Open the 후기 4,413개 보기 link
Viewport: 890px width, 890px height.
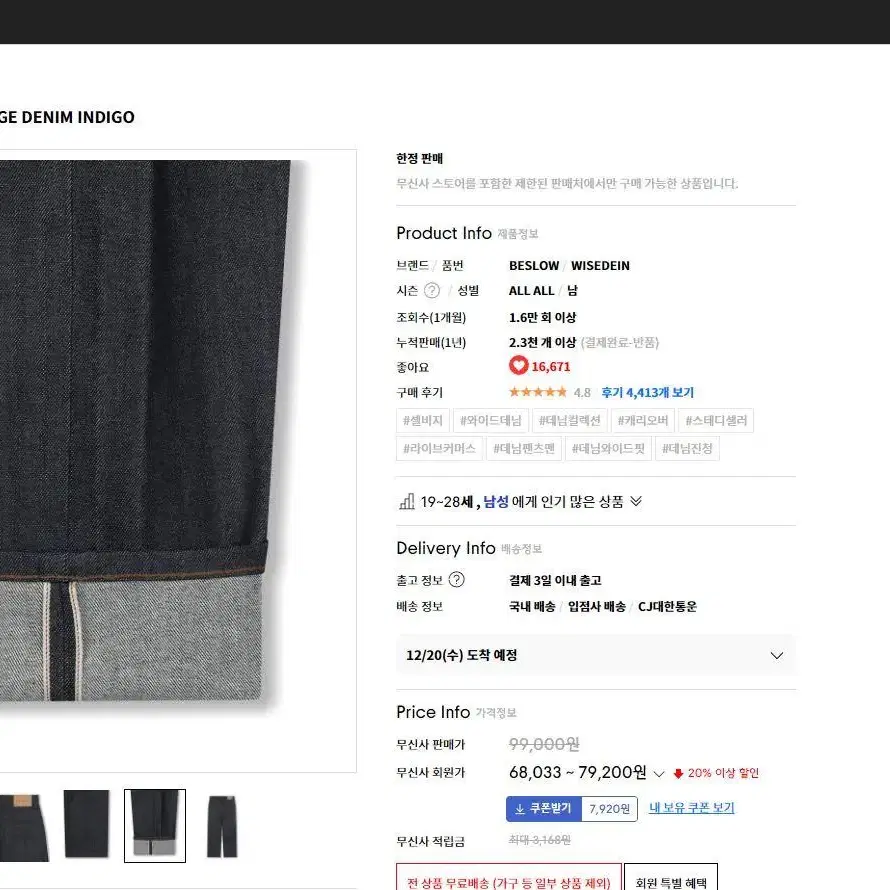[648, 392]
